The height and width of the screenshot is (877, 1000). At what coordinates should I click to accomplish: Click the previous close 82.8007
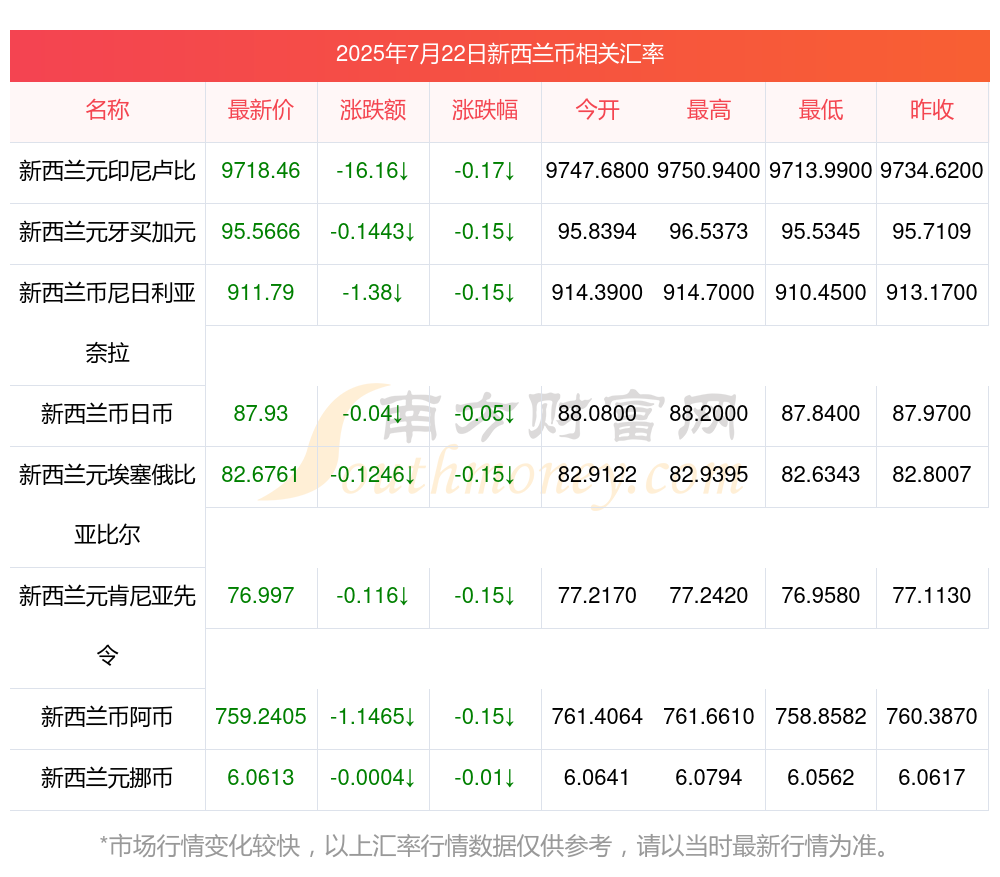932,475
